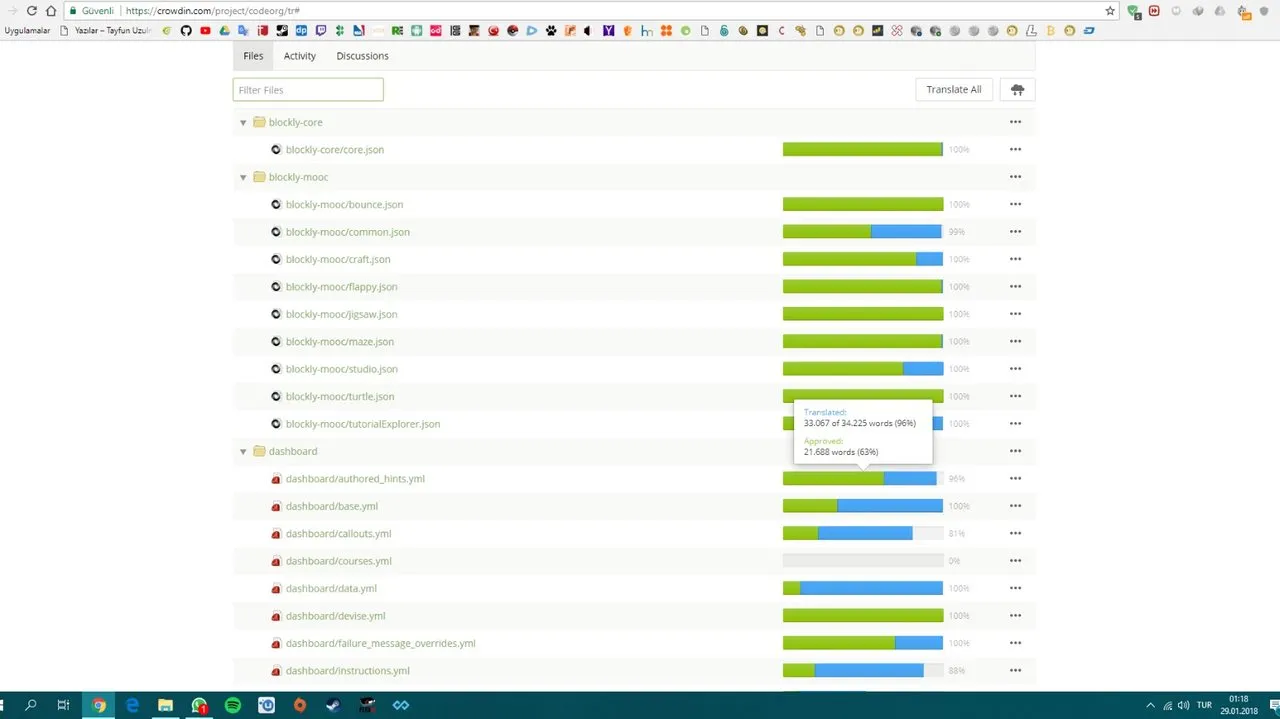Open the YouTube bookmark icon
Image resolution: width=1280 pixels, height=719 pixels.
tap(206, 31)
